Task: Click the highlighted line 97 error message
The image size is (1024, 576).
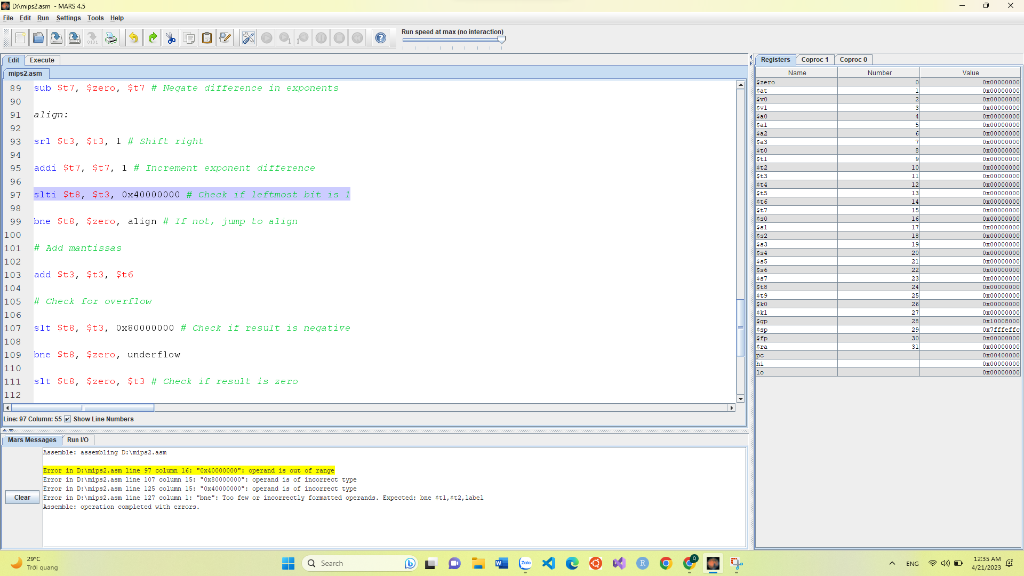Action: pyautogui.click(x=189, y=470)
